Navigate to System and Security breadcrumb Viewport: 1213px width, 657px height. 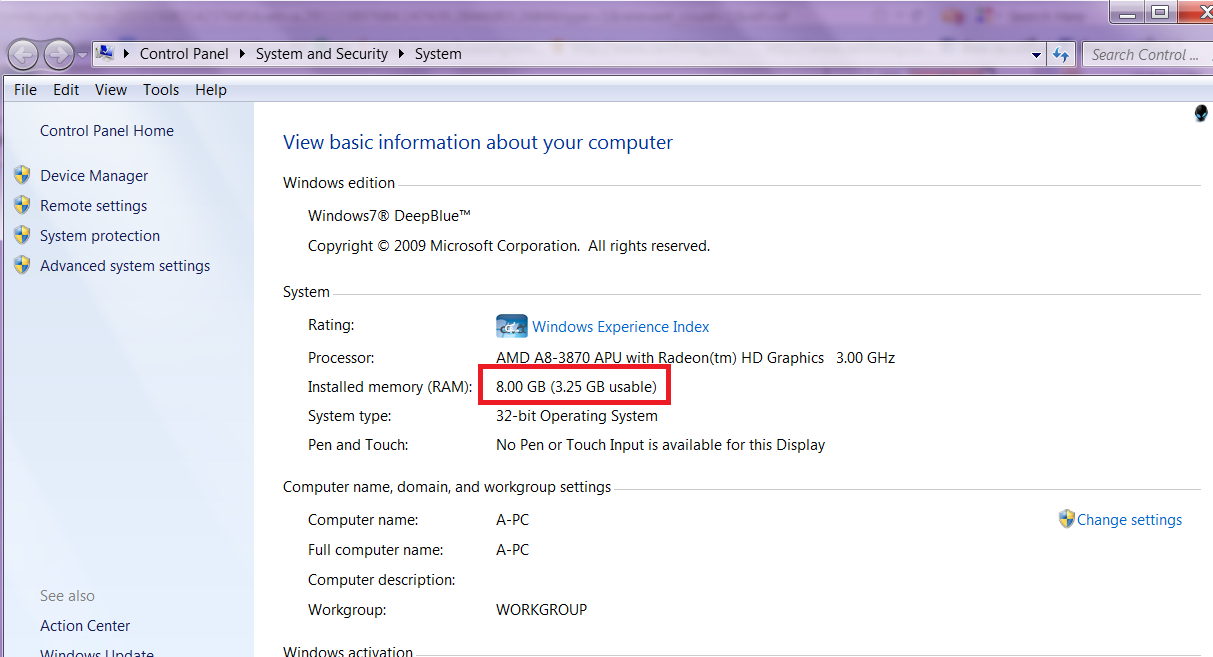click(322, 54)
